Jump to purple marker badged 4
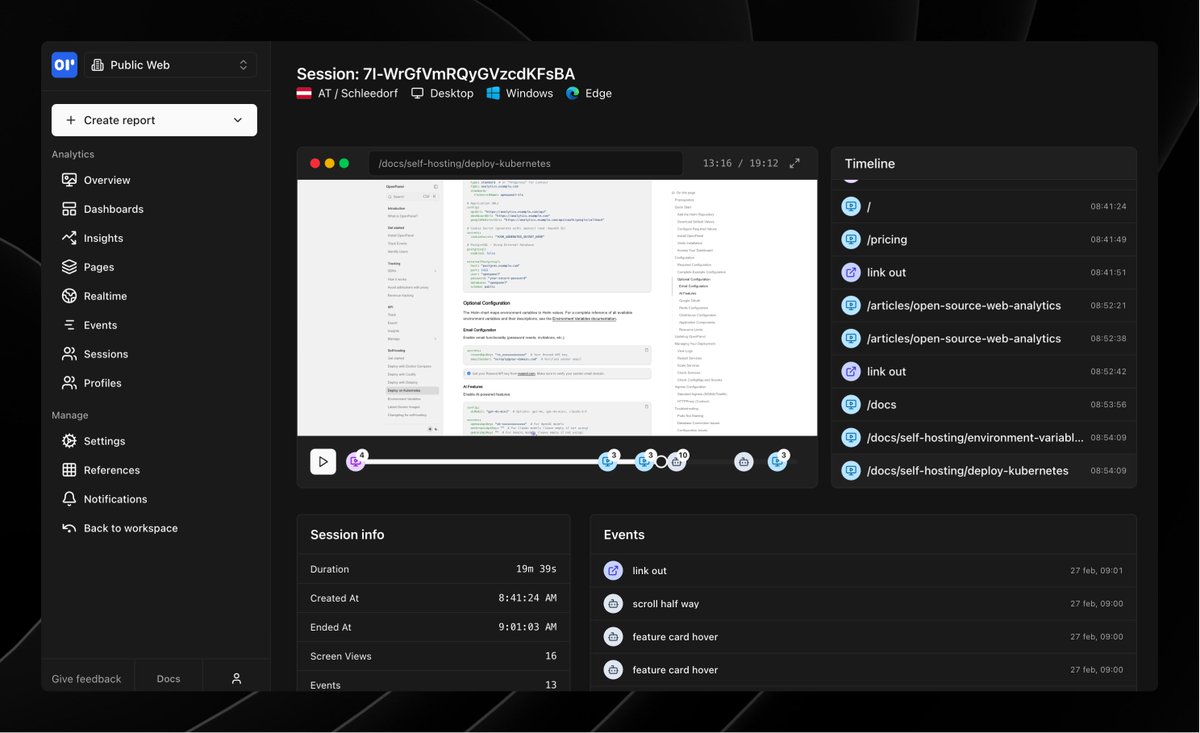 (355, 461)
